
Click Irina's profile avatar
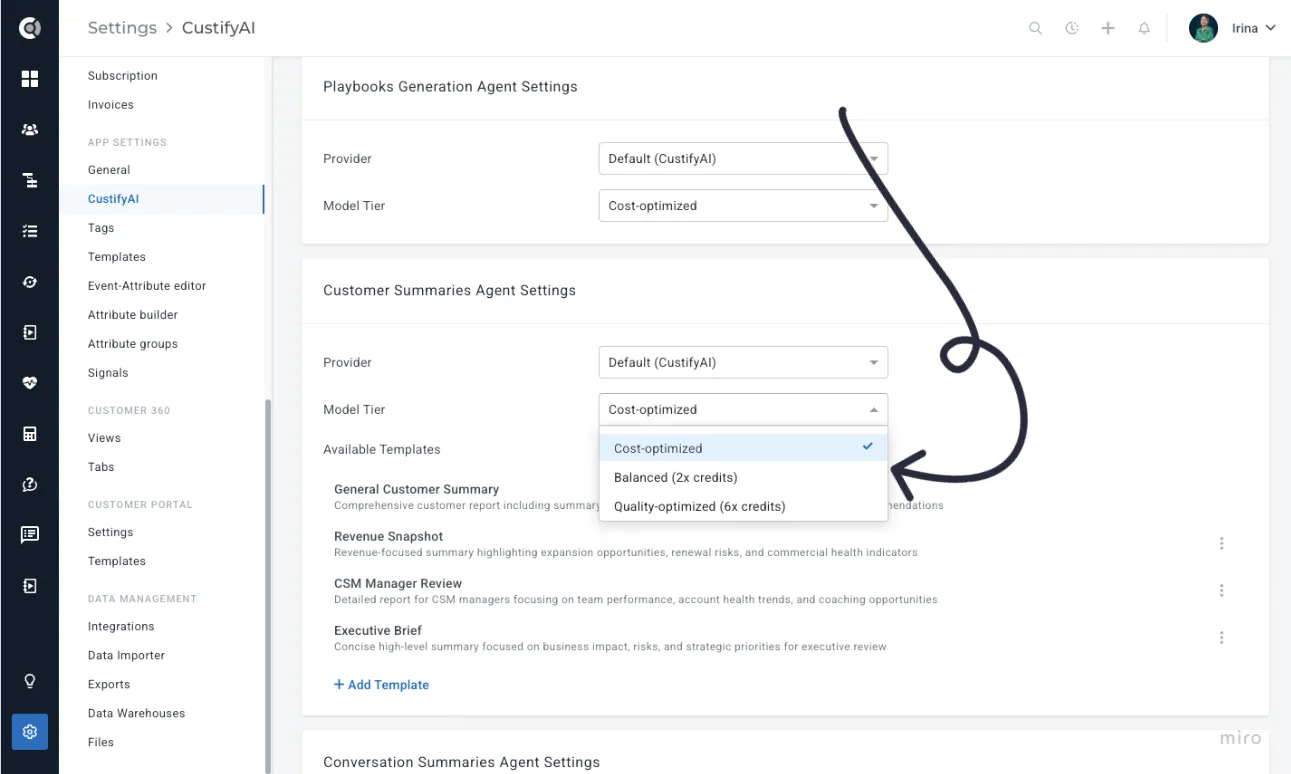pyautogui.click(x=1203, y=28)
